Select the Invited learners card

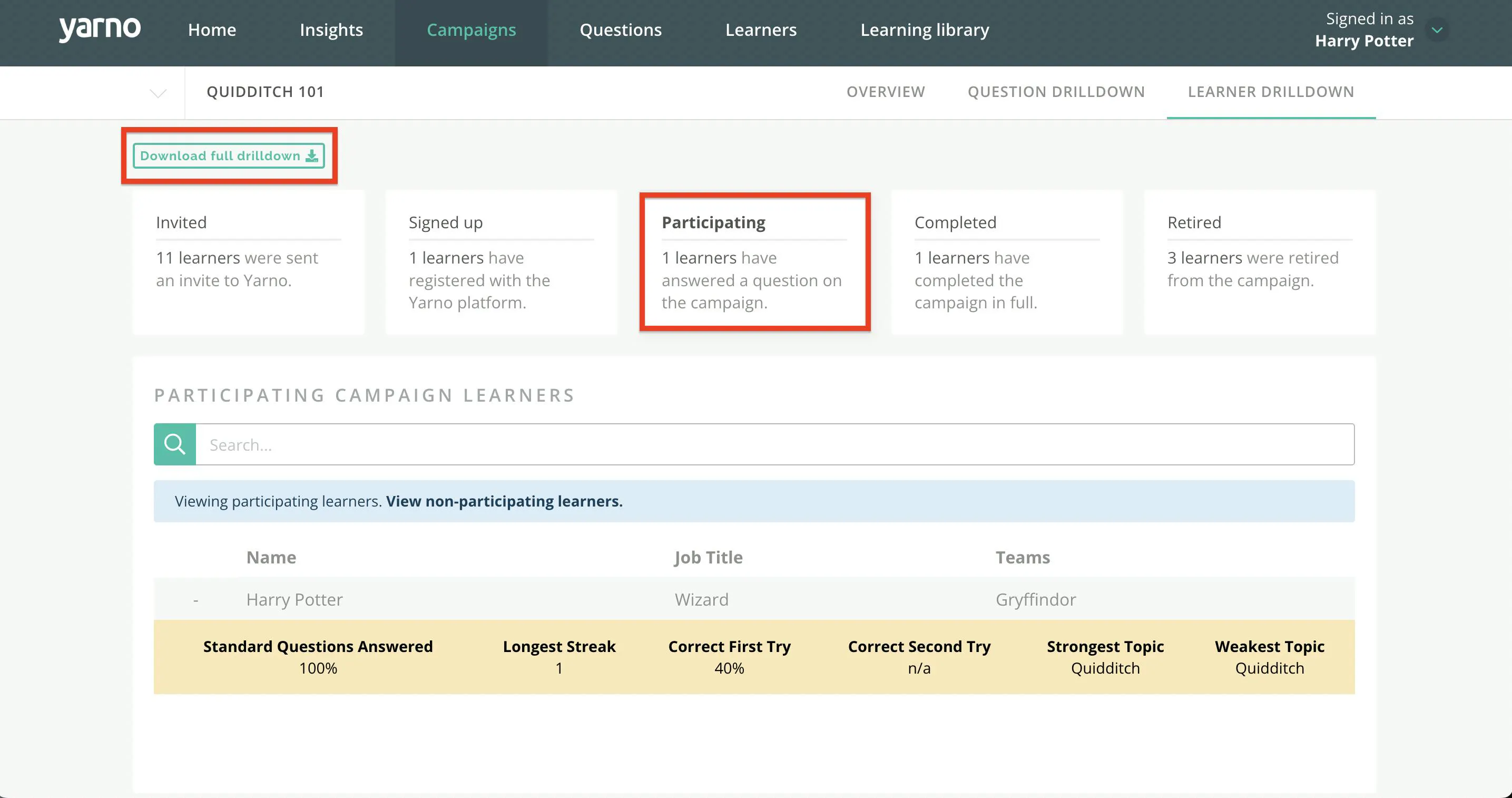pyautogui.click(x=248, y=262)
